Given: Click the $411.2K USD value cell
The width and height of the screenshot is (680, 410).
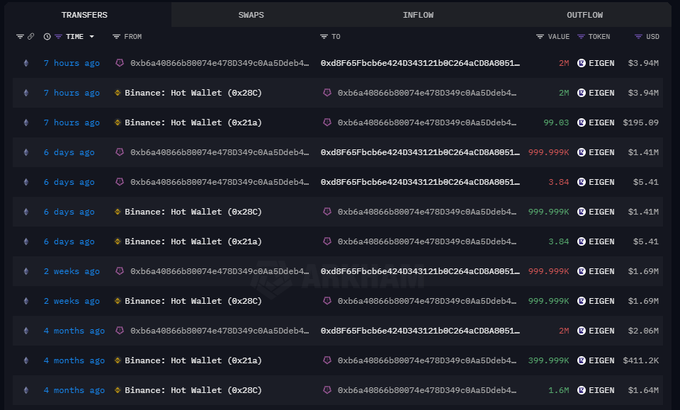Looking at the screenshot, I should coord(640,360).
